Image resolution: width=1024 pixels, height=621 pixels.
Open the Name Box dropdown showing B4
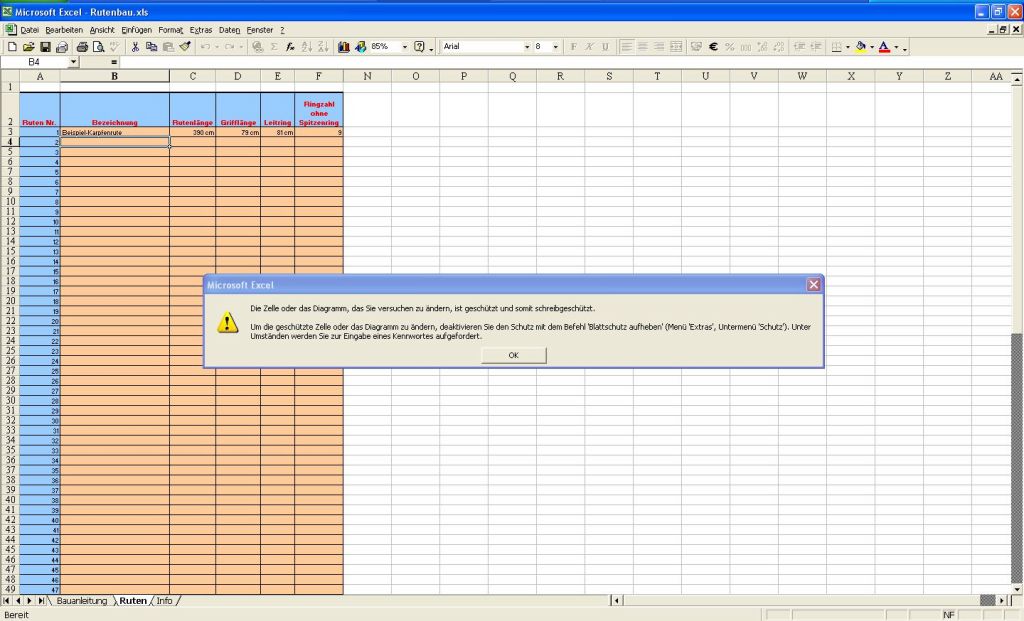point(73,62)
